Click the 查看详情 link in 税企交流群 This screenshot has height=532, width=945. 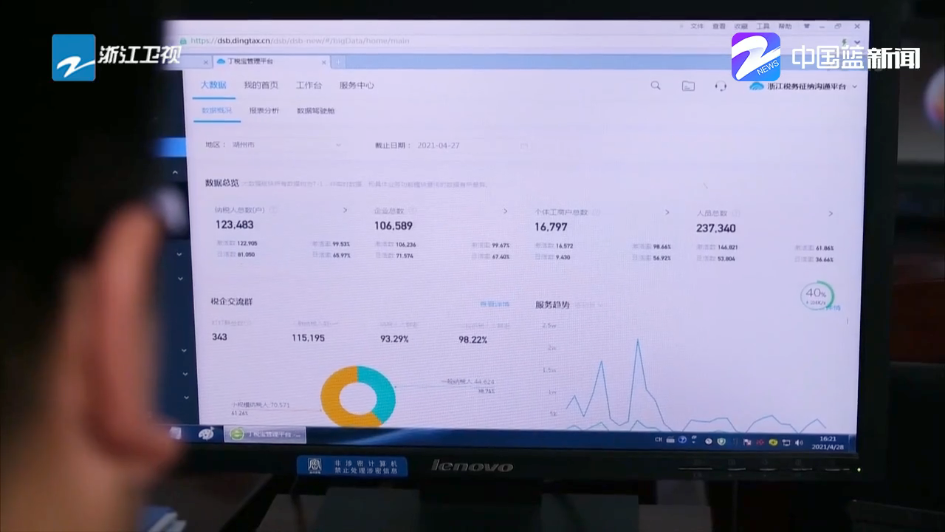(x=494, y=304)
